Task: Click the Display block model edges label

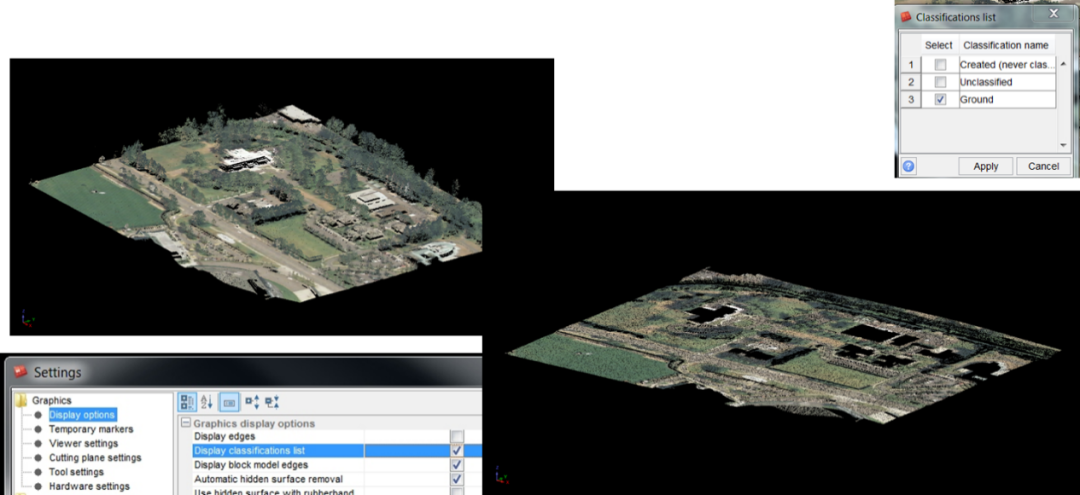Action: point(250,465)
